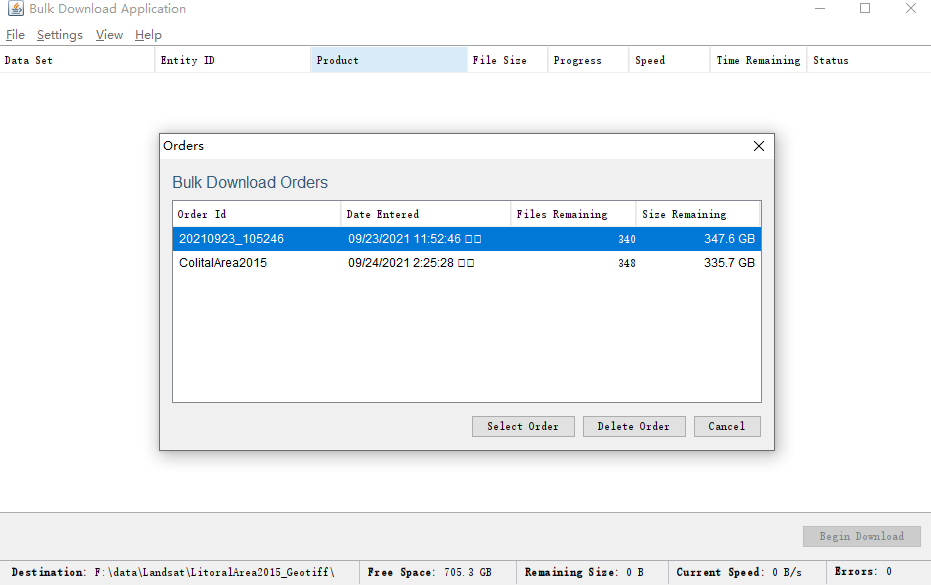This screenshot has height=585, width=931.
Task: Select the ColitalArea2015 order row
Action: pos(467,263)
